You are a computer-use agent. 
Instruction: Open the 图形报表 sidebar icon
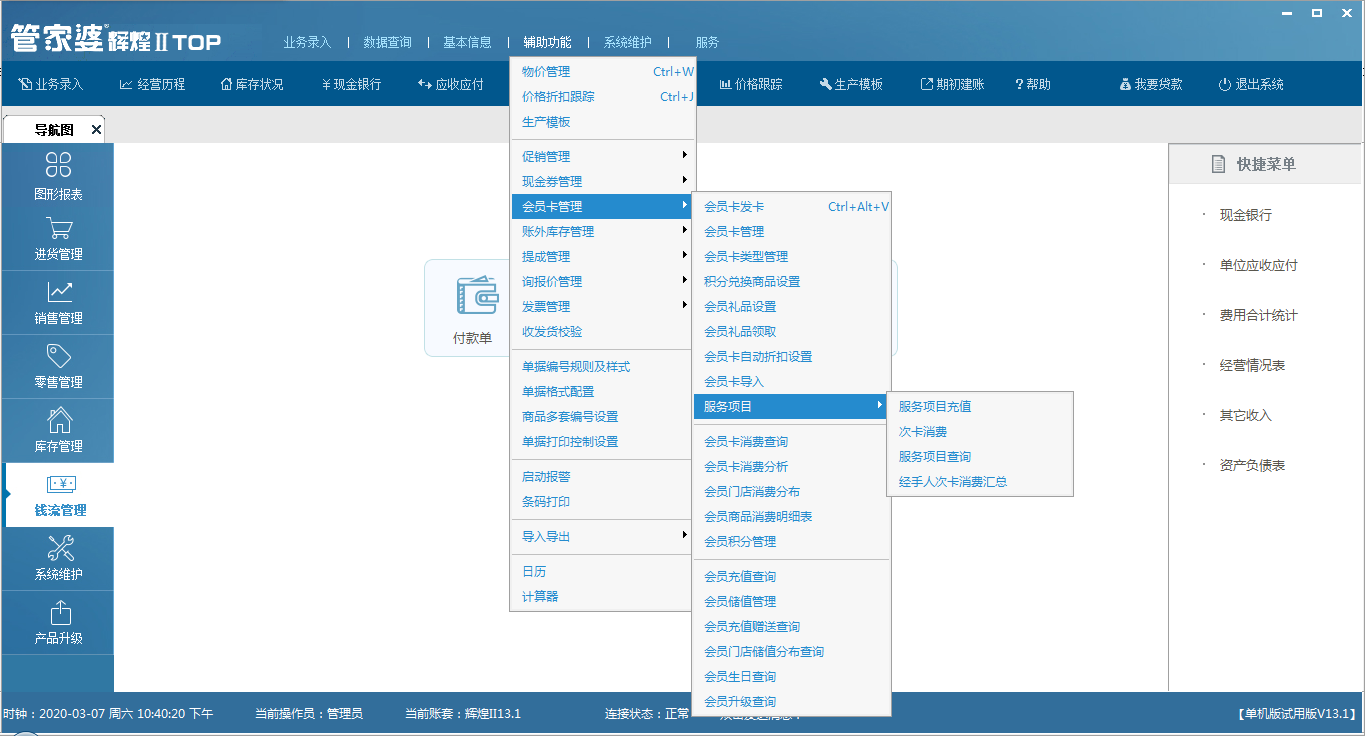tap(58, 166)
